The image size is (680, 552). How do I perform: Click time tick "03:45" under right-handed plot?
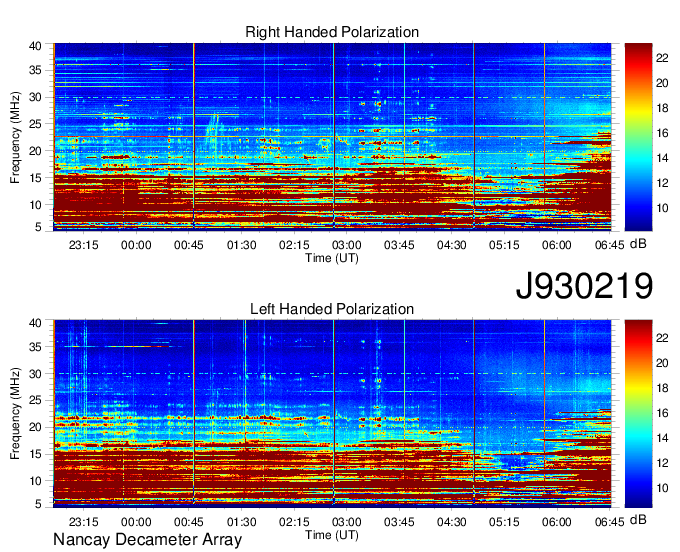399,245
